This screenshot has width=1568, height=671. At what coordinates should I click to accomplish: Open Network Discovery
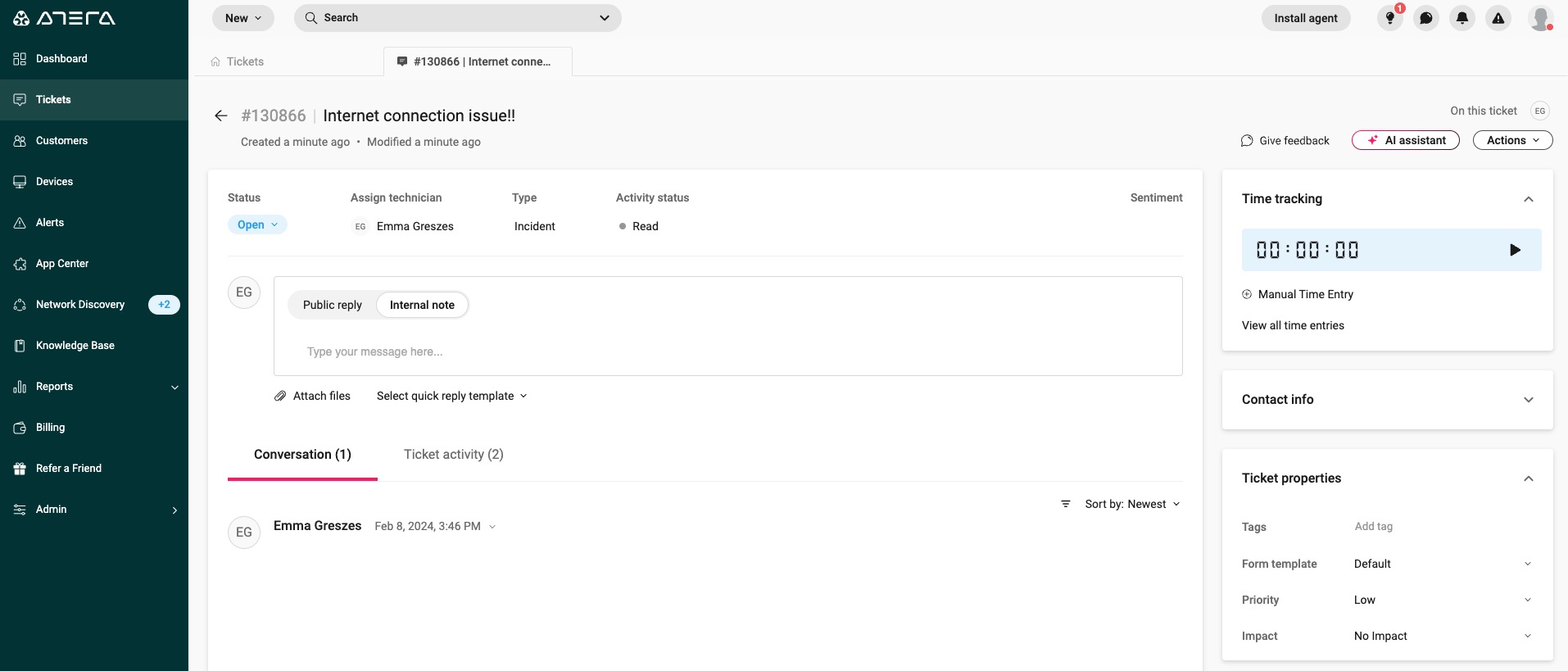(x=80, y=305)
